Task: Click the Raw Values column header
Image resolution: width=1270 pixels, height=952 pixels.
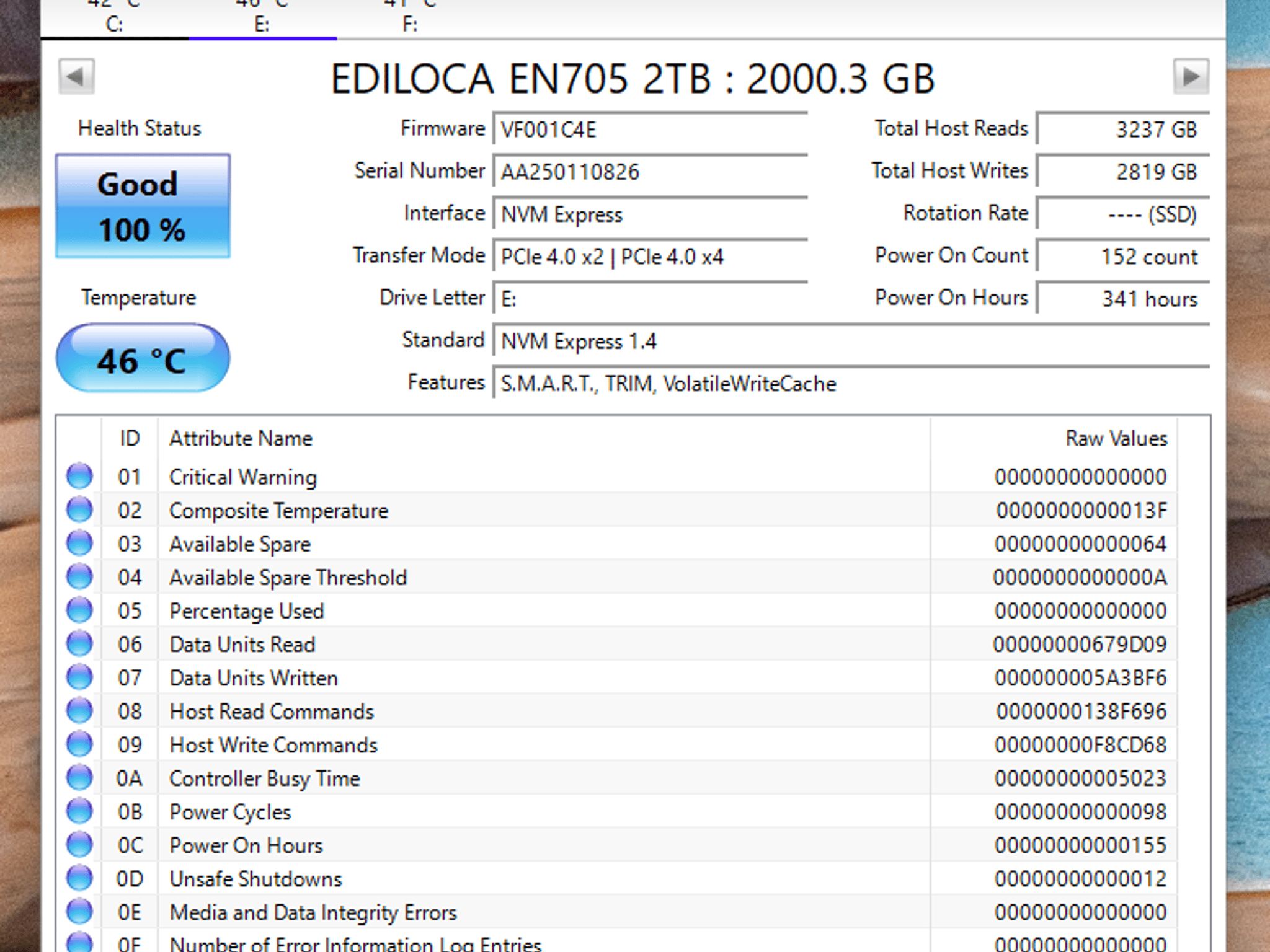Action: (x=1054, y=438)
